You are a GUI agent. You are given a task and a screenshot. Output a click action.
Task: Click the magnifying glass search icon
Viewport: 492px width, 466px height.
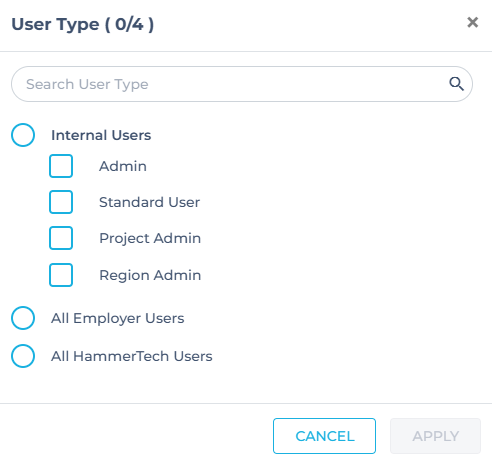(x=456, y=84)
